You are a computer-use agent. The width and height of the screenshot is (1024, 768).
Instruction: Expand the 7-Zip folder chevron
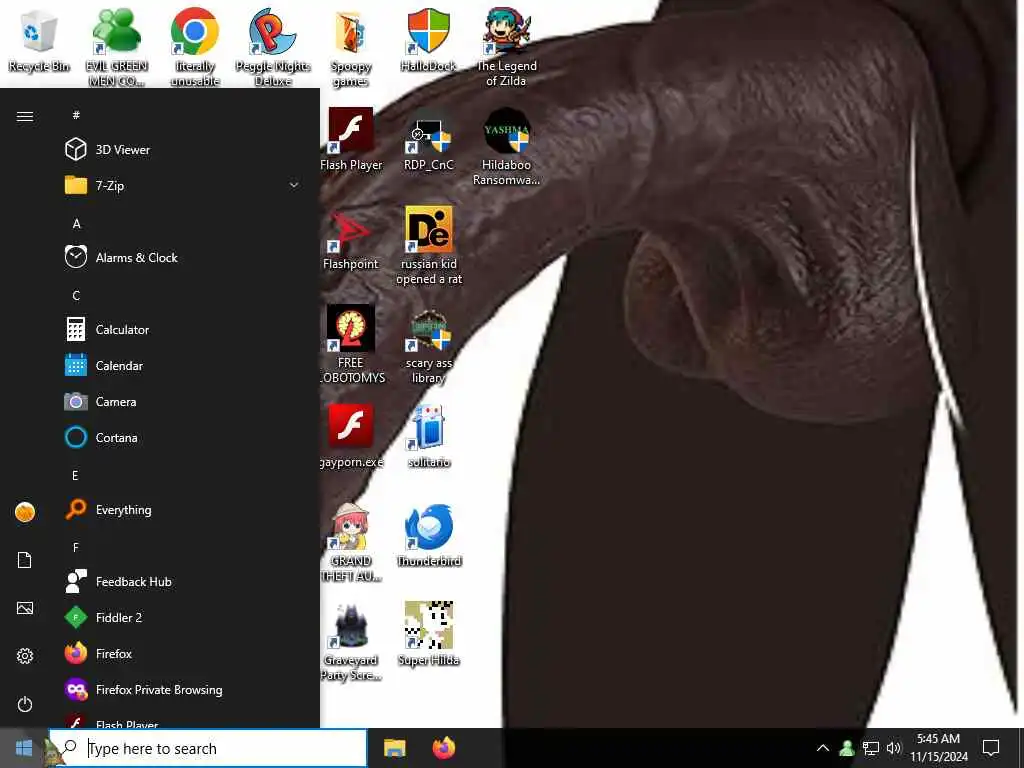coord(294,185)
